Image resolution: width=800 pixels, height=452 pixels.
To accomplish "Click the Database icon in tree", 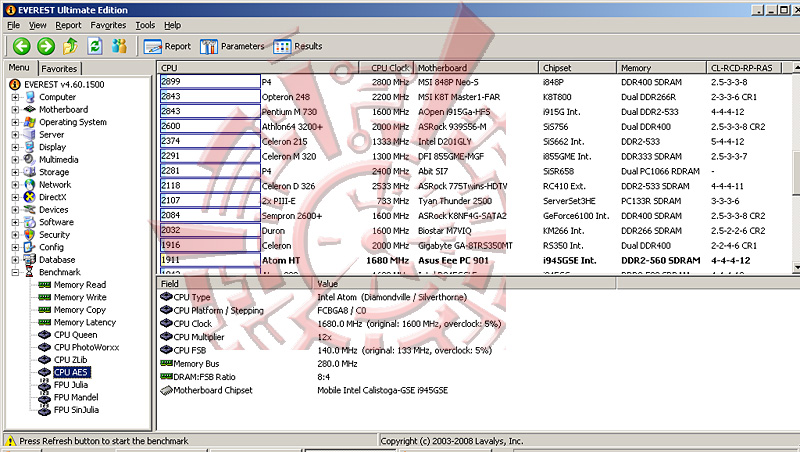I will point(30,260).
